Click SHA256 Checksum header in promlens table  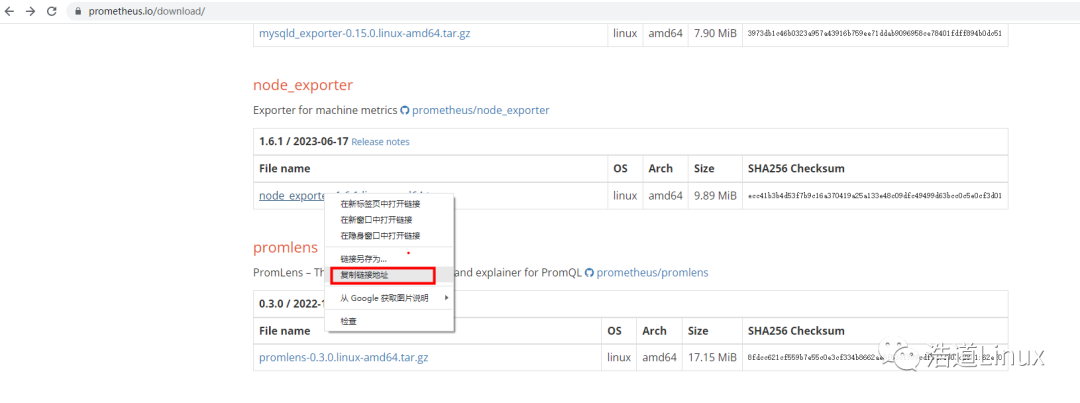[x=796, y=331]
